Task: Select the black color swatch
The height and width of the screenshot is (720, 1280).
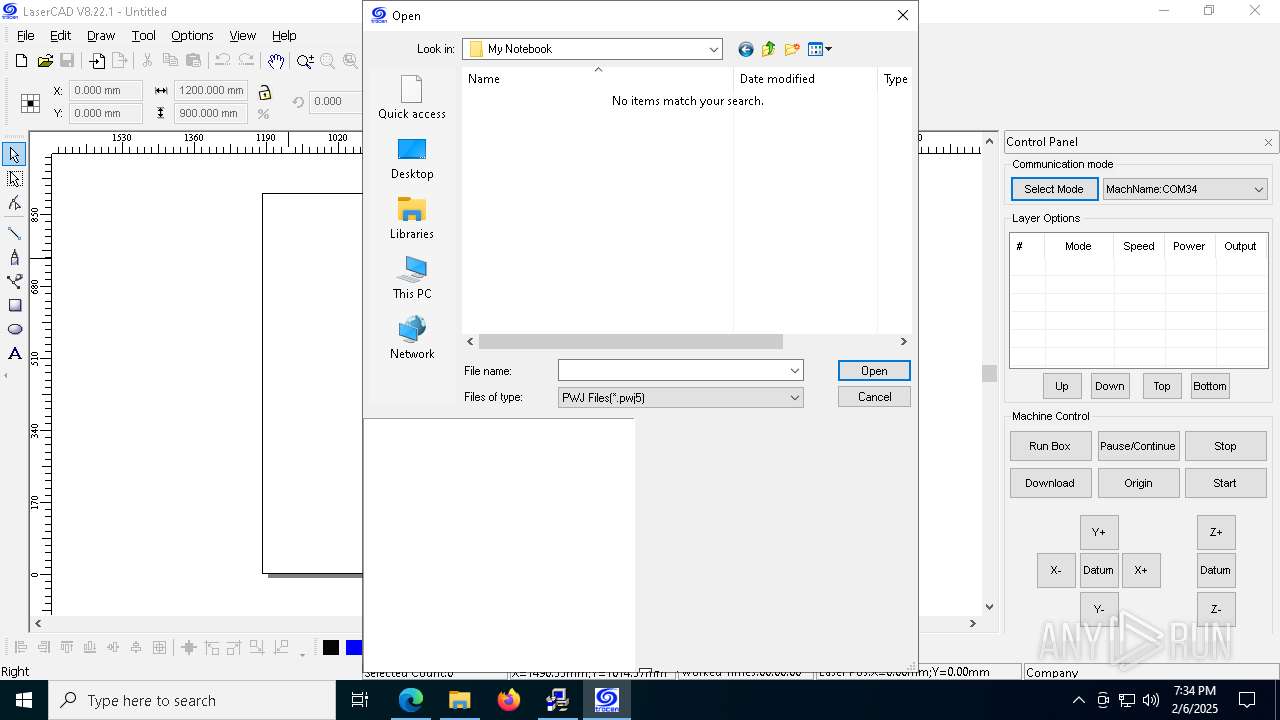Action: click(x=331, y=648)
